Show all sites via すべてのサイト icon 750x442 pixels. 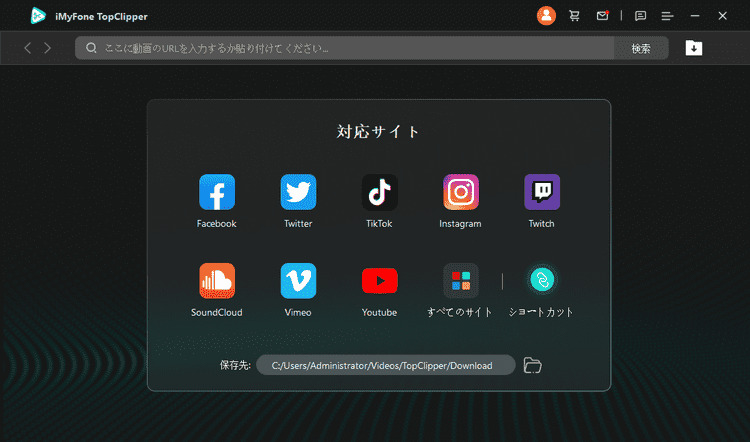click(x=461, y=281)
